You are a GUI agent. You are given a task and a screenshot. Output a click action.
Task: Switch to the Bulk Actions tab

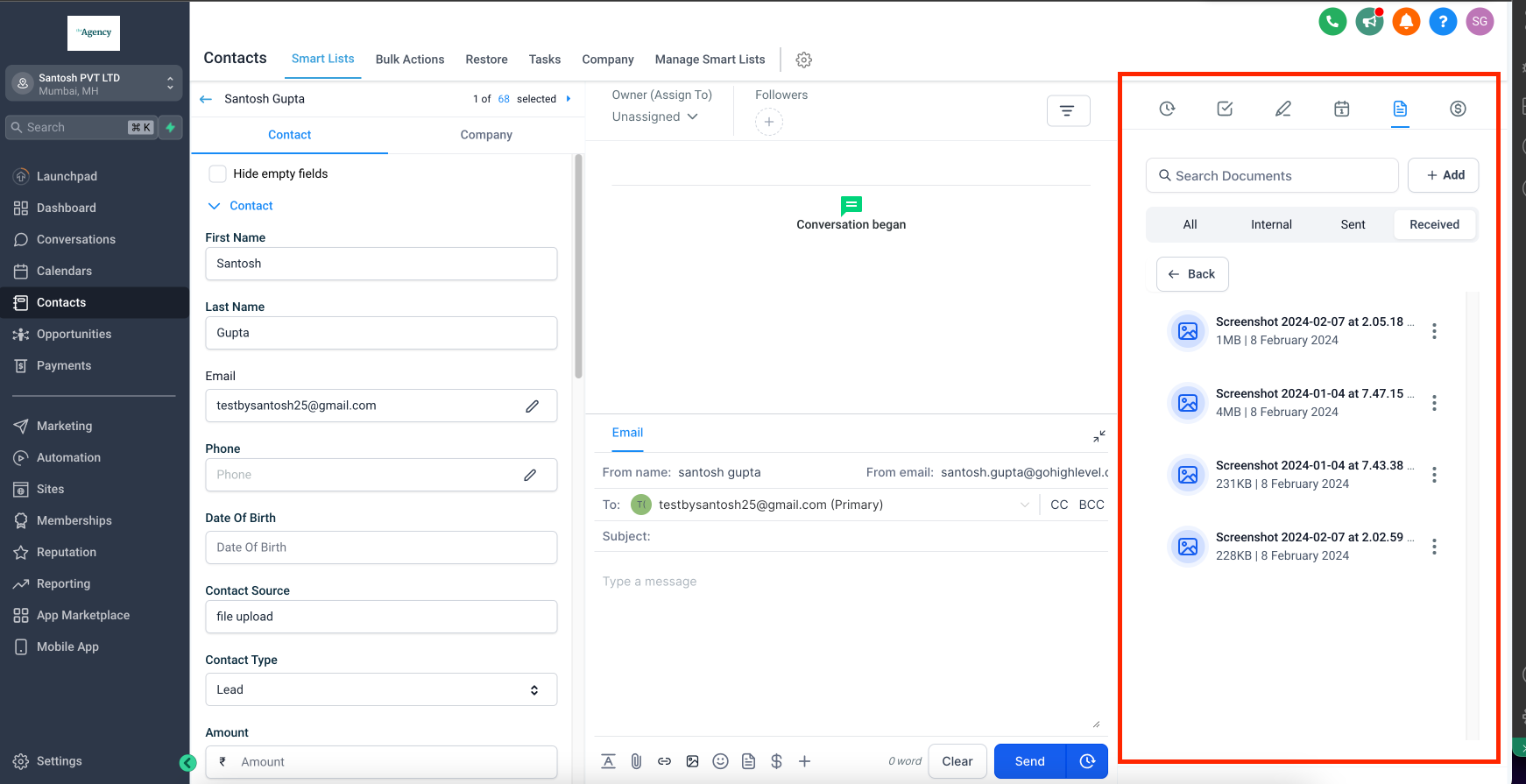[409, 60]
